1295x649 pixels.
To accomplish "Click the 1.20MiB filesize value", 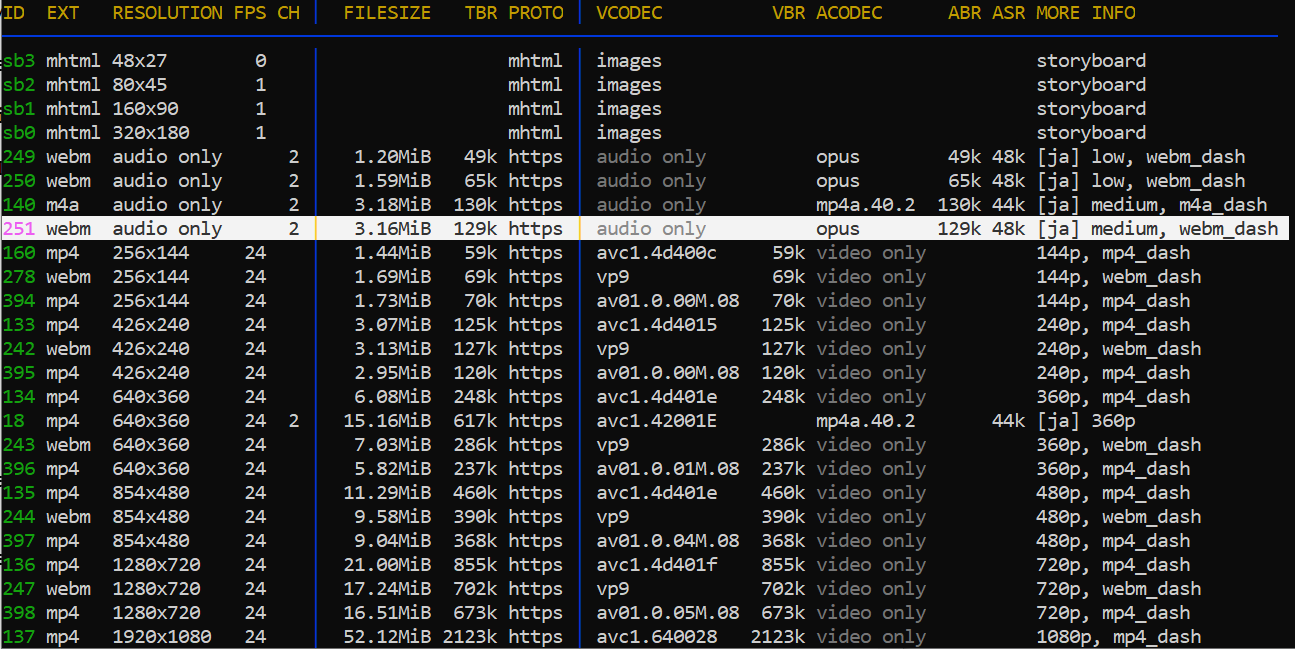I will pyautogui.click(x=393, y=157).
